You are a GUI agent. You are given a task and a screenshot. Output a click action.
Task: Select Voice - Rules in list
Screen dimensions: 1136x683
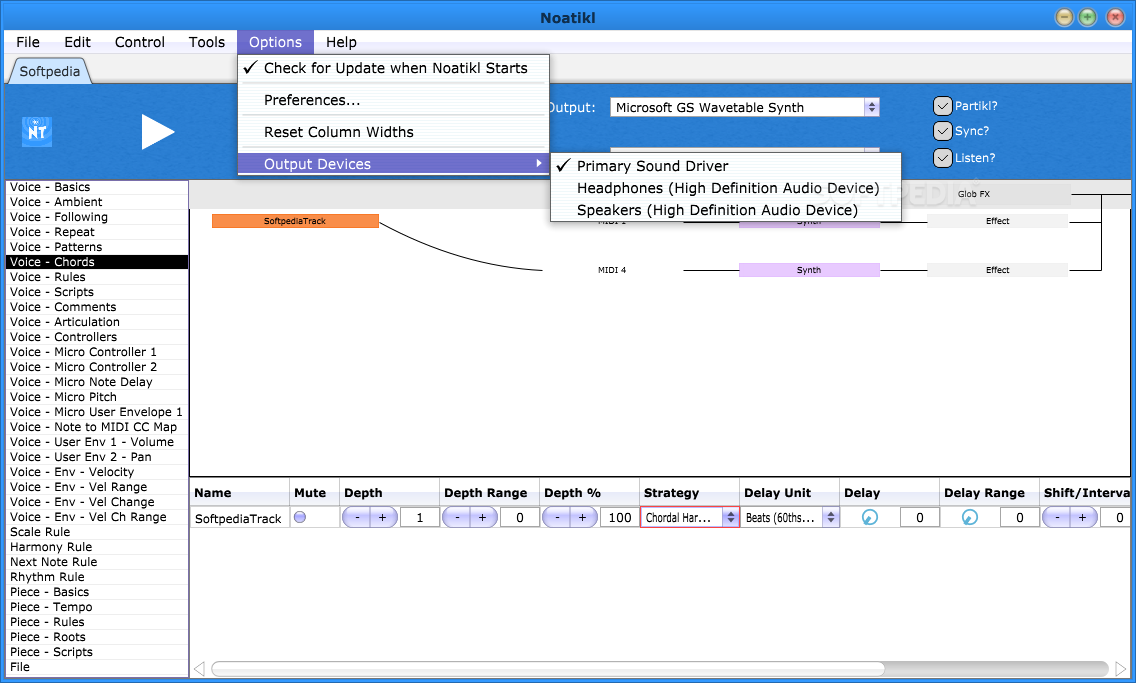[97, 277]
